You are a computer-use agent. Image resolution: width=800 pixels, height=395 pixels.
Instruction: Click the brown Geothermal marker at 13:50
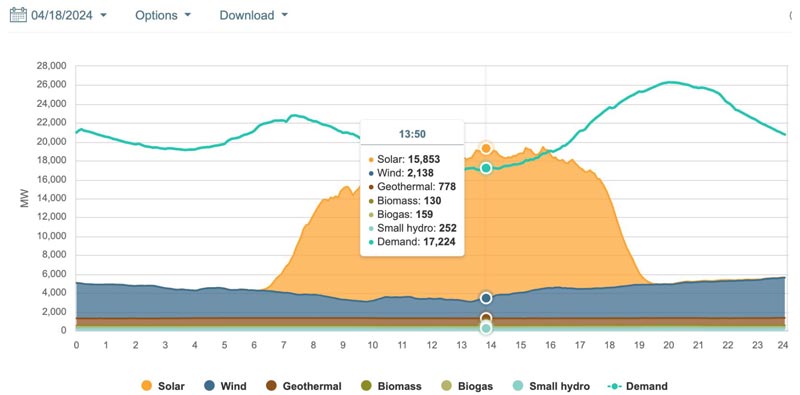click(486, 318)
